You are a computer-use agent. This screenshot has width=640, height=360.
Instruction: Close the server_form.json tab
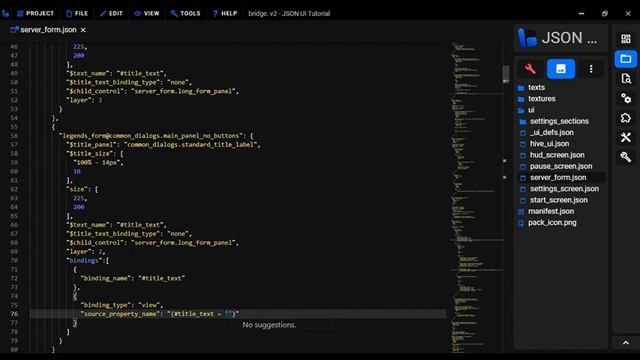click(x=83, y=30)
